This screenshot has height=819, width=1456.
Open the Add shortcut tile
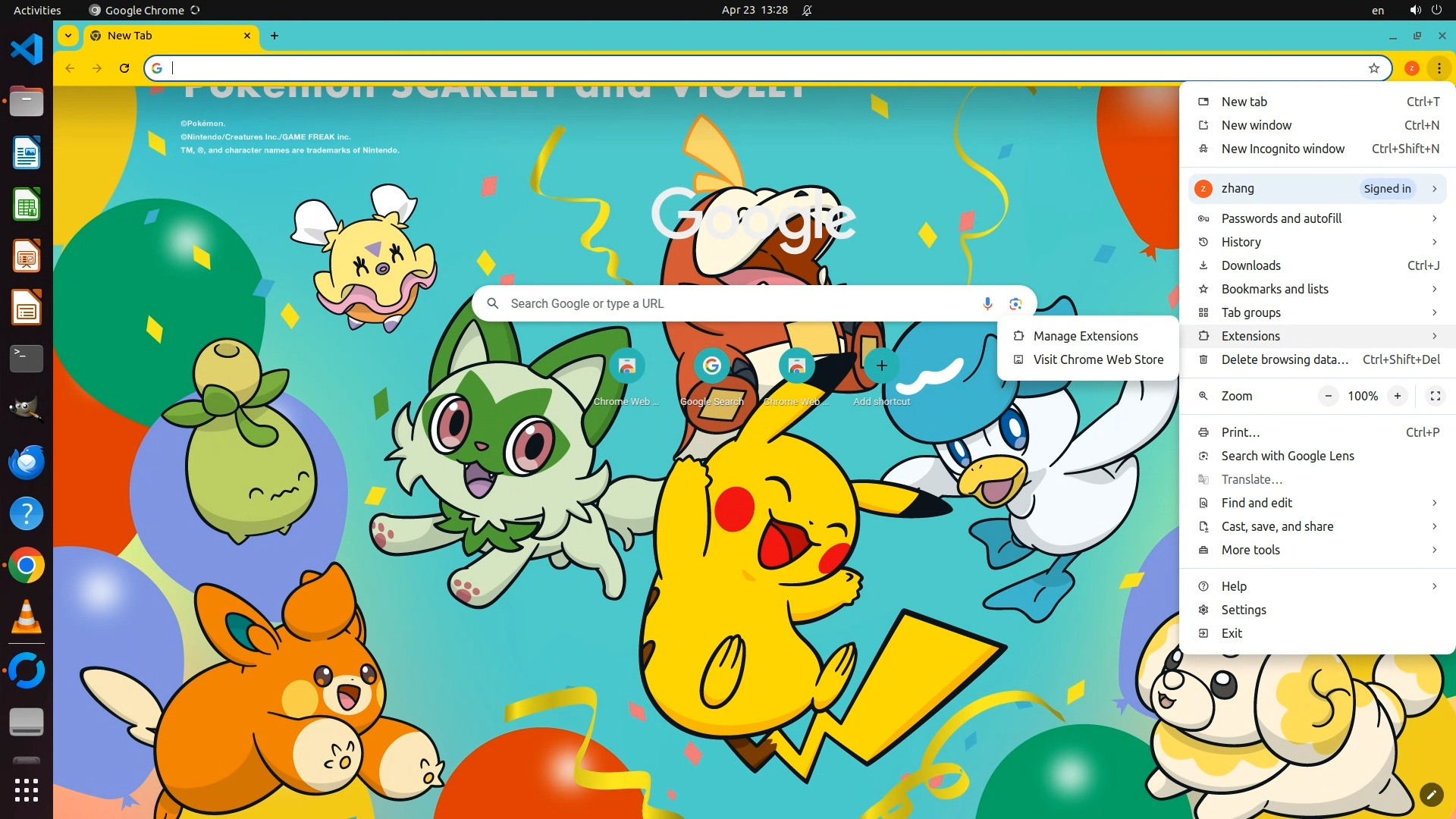pyautogui.click(x=881, y=366)
